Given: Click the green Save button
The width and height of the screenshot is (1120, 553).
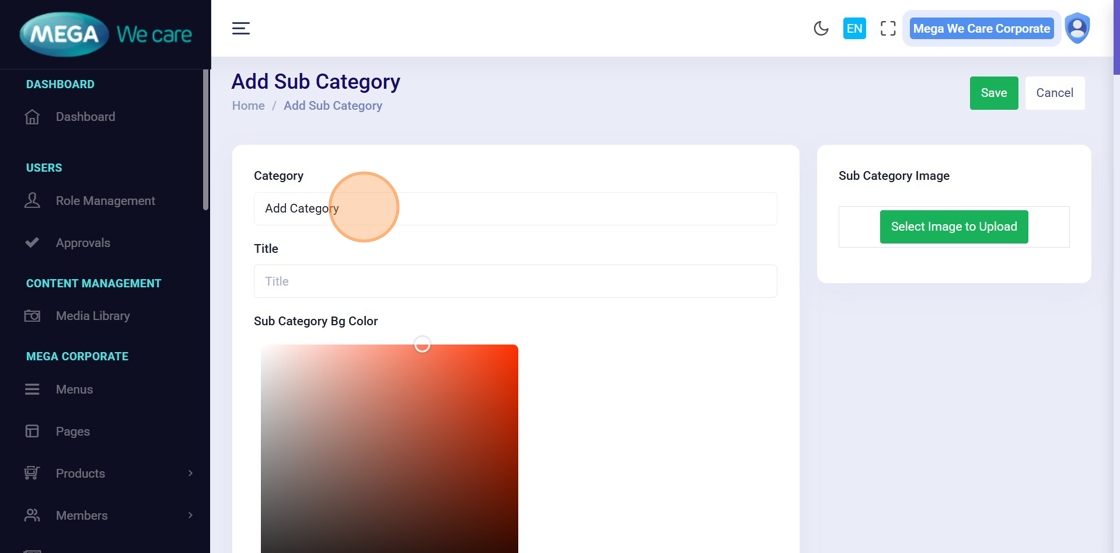Looking at the screenshot, I should click(993, 93).
